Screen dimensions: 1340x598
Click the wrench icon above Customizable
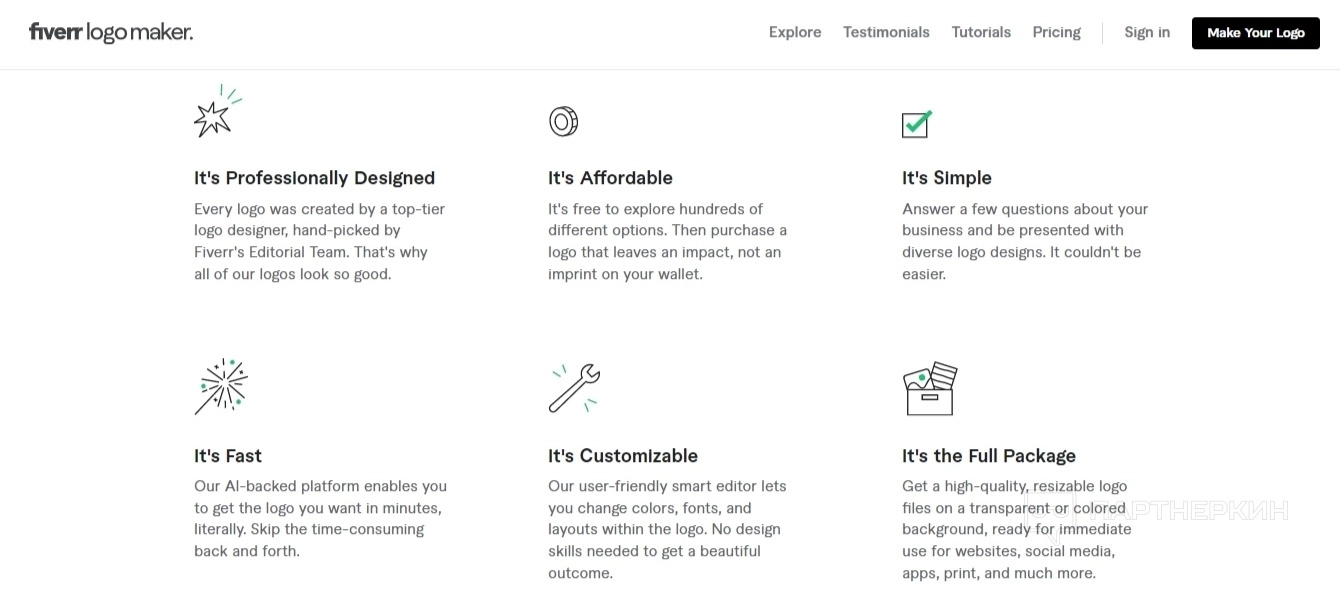point(574,388)
